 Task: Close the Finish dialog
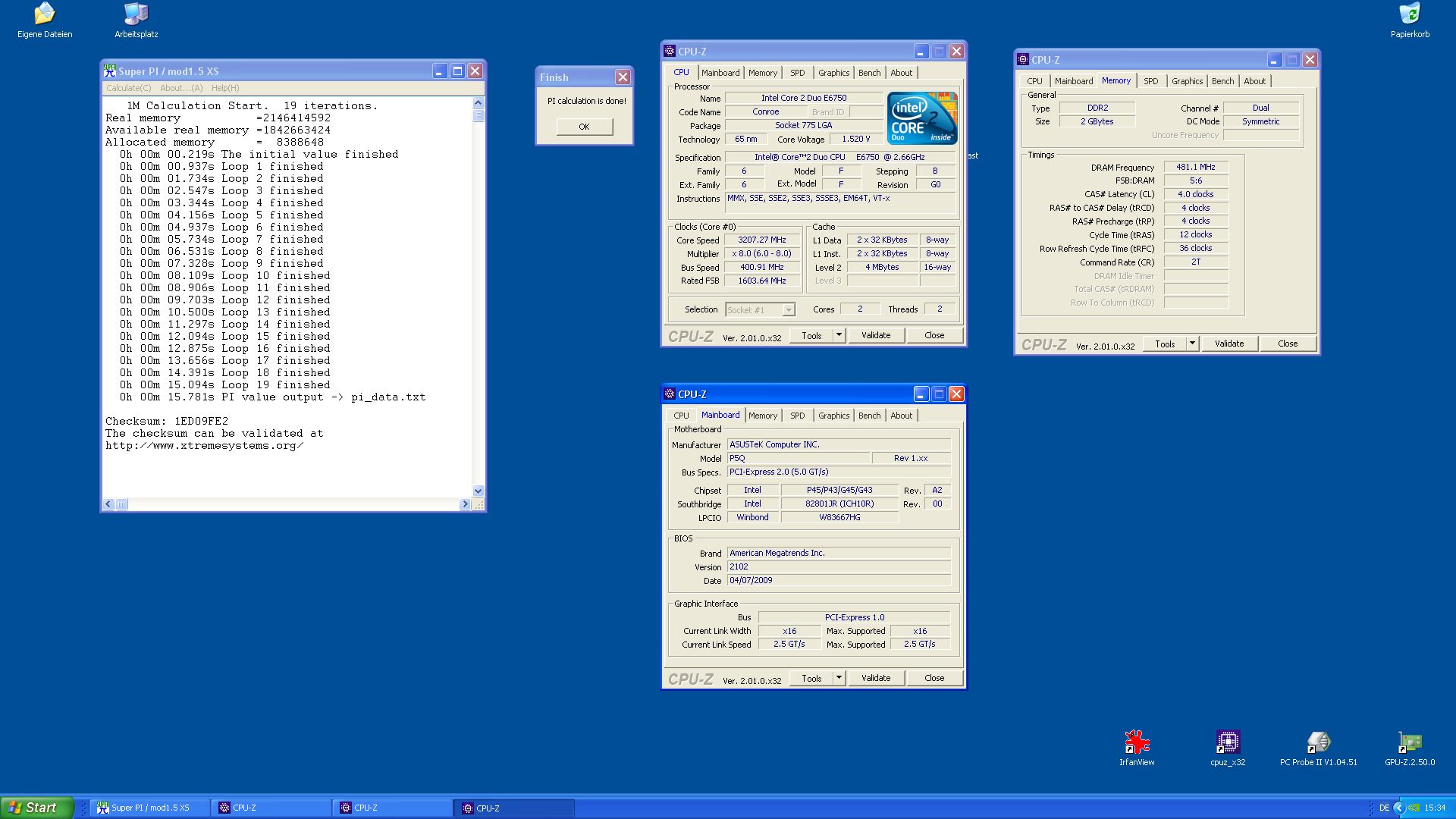click(x=623, y=77)
